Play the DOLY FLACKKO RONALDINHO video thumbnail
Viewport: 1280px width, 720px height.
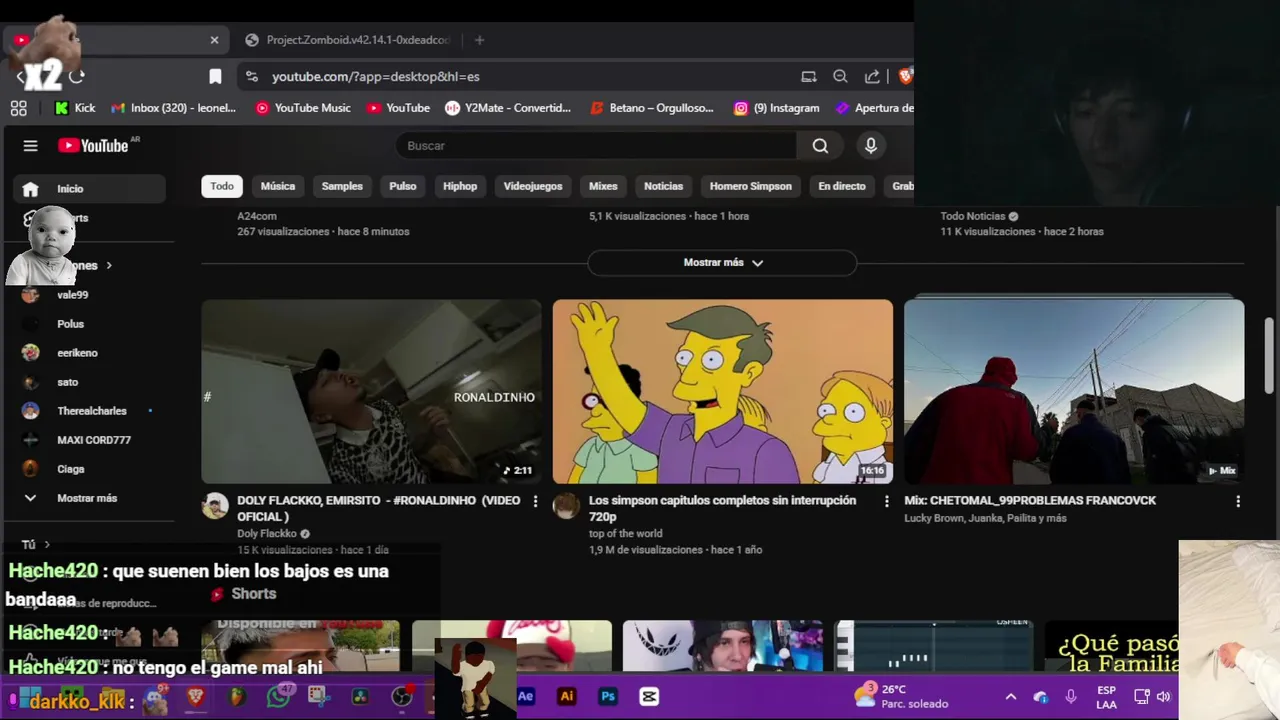point(371,392)
